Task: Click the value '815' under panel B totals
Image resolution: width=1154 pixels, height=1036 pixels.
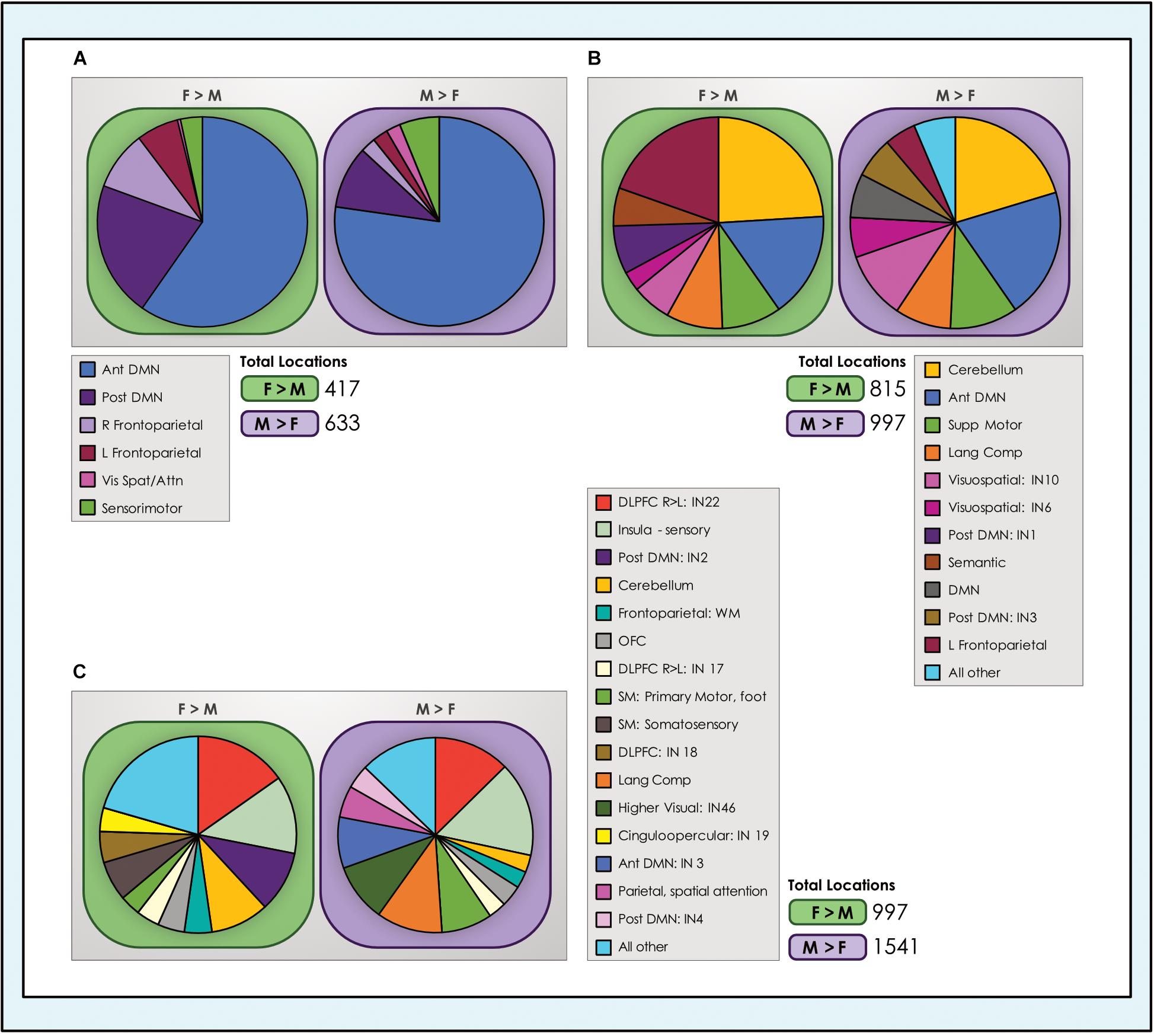Action: (888, 389)
